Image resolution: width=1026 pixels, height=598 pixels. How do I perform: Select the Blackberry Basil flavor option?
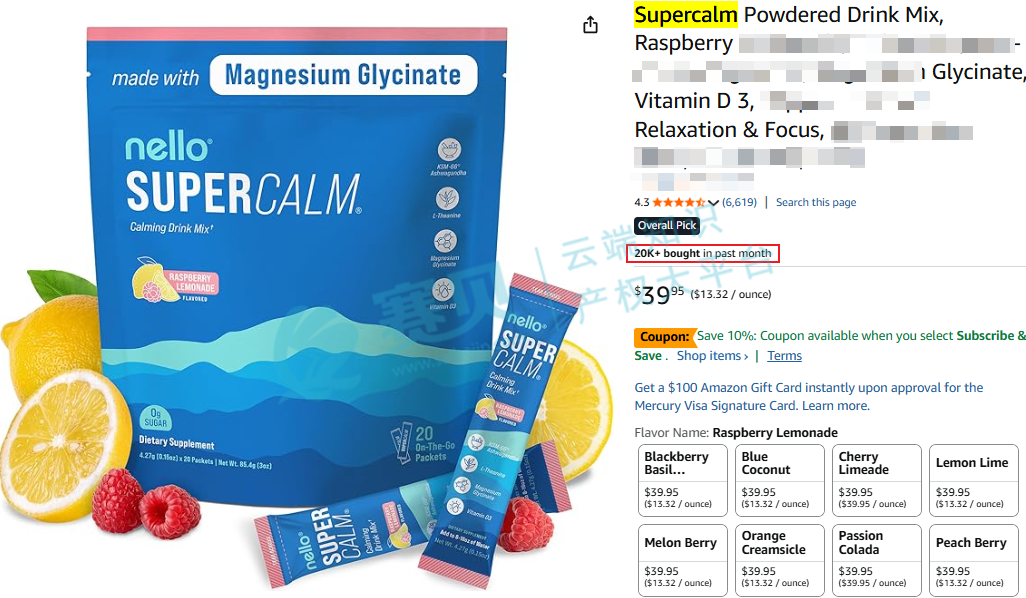pos(682,480)
